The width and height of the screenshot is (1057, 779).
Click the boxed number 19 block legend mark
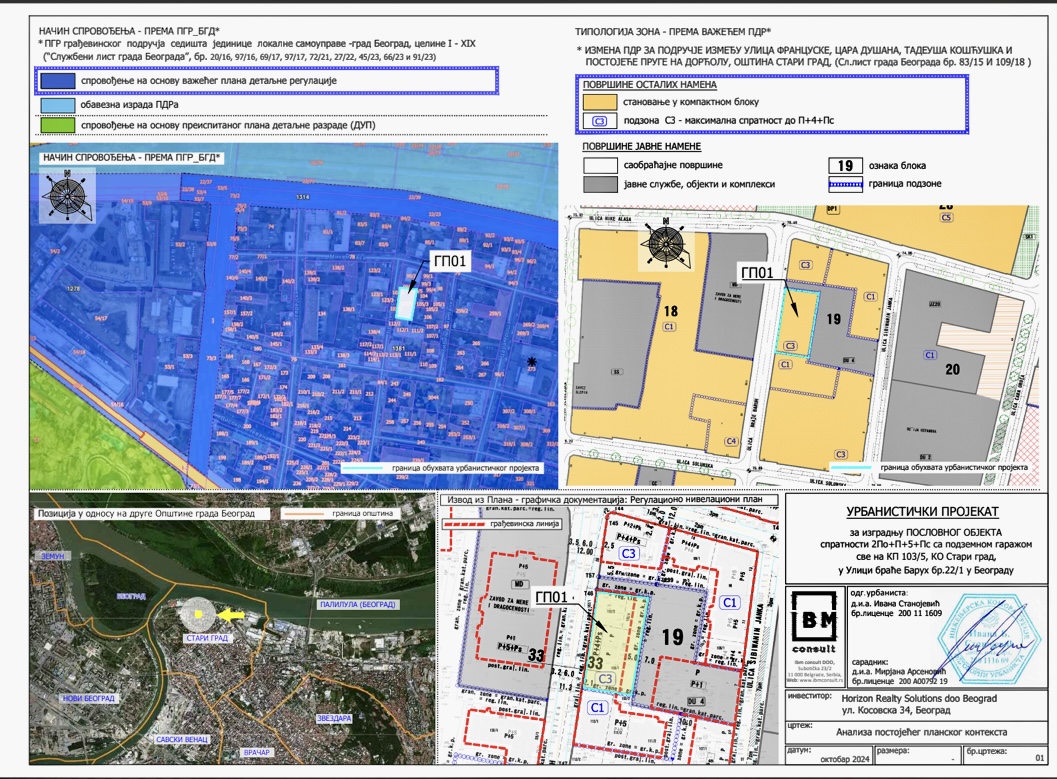pyautogui.click(x=845, y=166)
